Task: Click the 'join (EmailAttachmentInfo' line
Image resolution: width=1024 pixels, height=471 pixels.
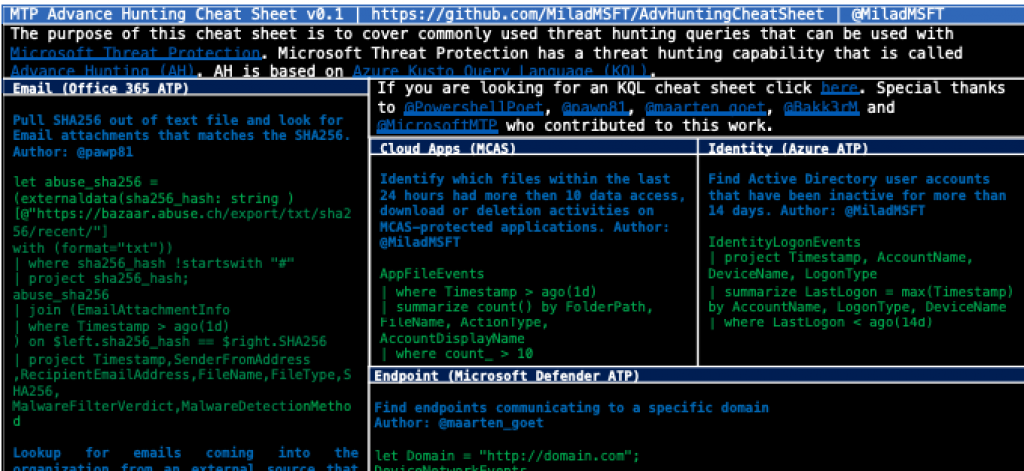Action: tap(121, 310)
